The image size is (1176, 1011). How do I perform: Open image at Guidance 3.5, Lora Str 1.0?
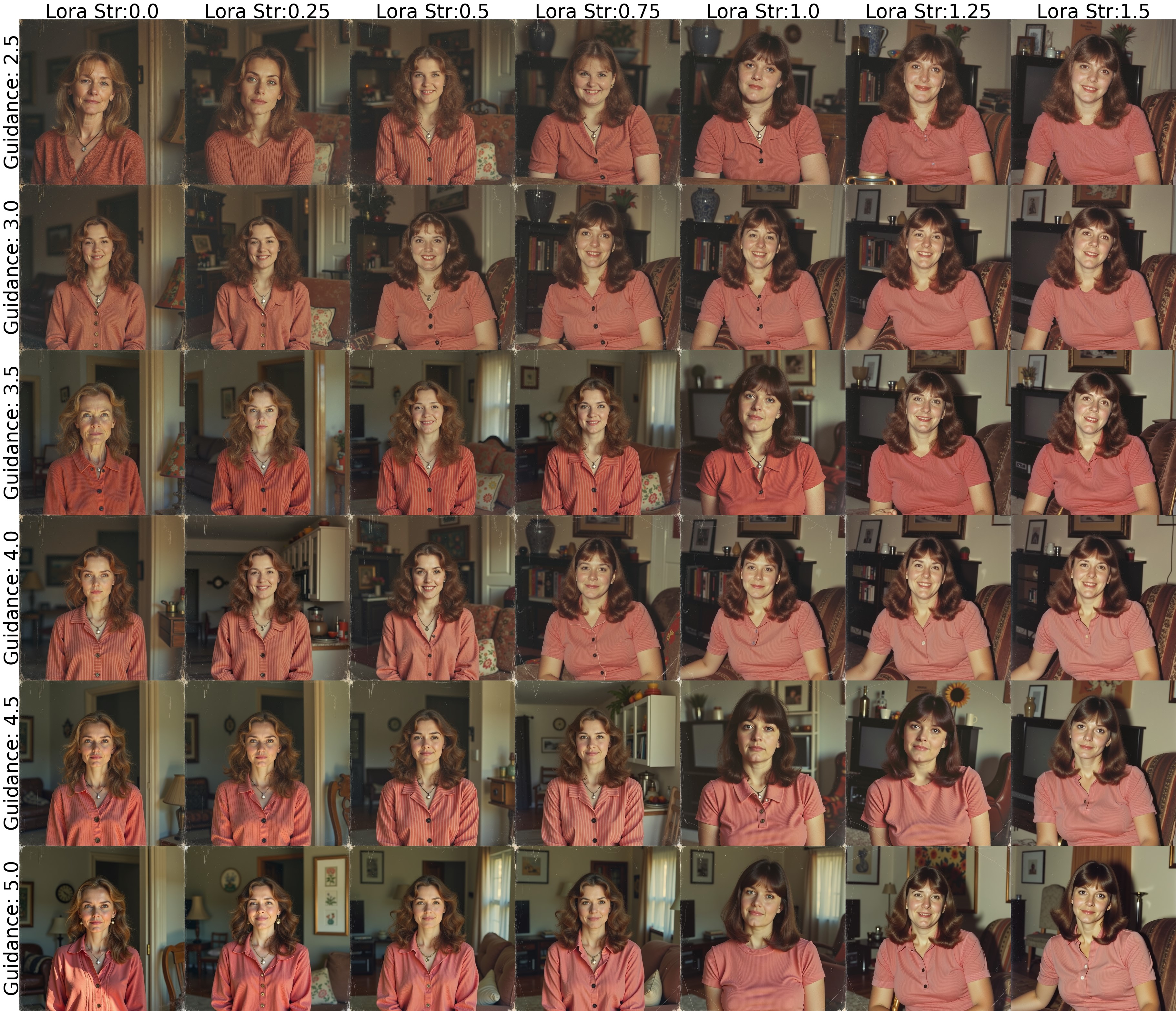click(763, 433)
